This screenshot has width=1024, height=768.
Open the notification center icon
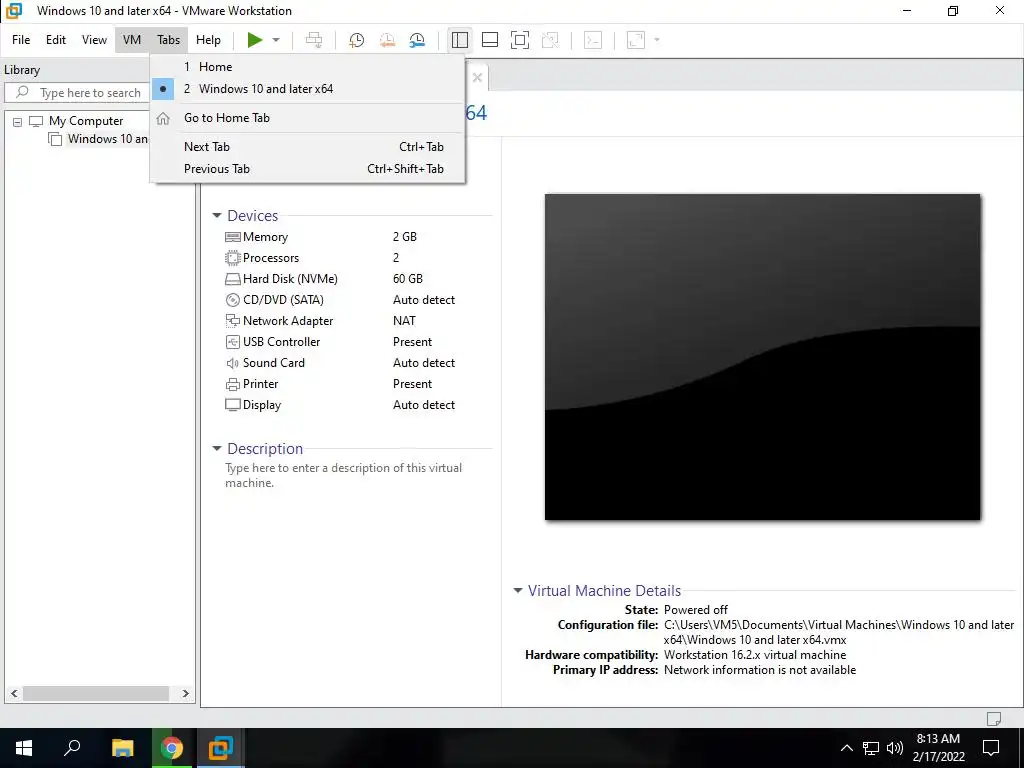(991, 748)
